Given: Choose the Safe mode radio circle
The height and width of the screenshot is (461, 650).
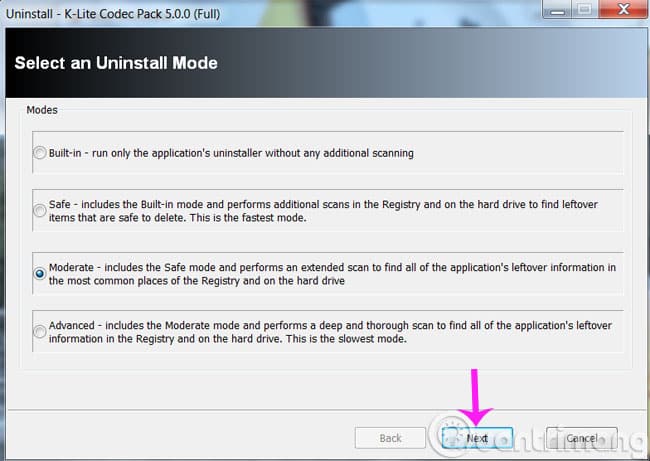Looking at the screenshot, I should [40, 211].
